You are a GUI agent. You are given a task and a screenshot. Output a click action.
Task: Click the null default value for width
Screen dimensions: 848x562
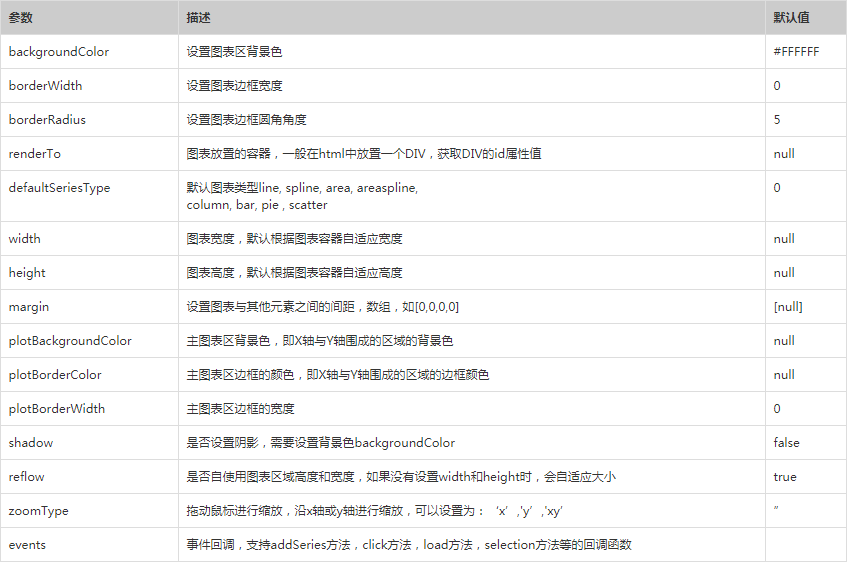click(x=784, y=239)
